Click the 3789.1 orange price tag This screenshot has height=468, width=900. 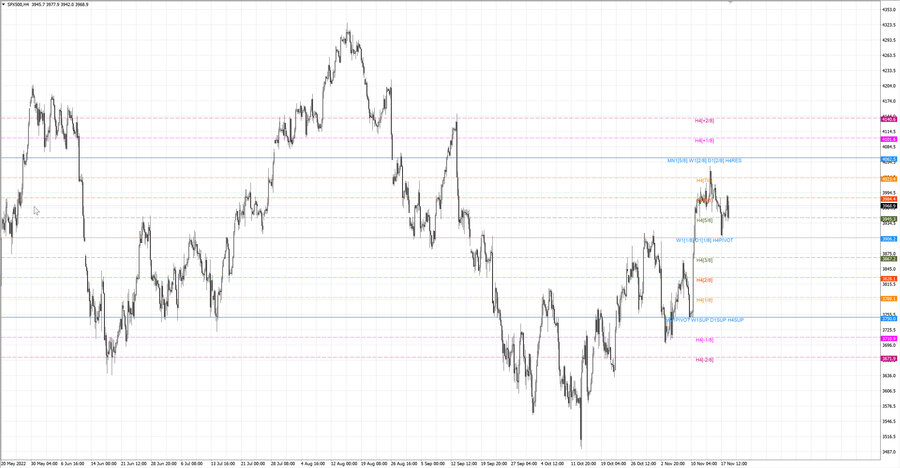(x=889, y=299)
